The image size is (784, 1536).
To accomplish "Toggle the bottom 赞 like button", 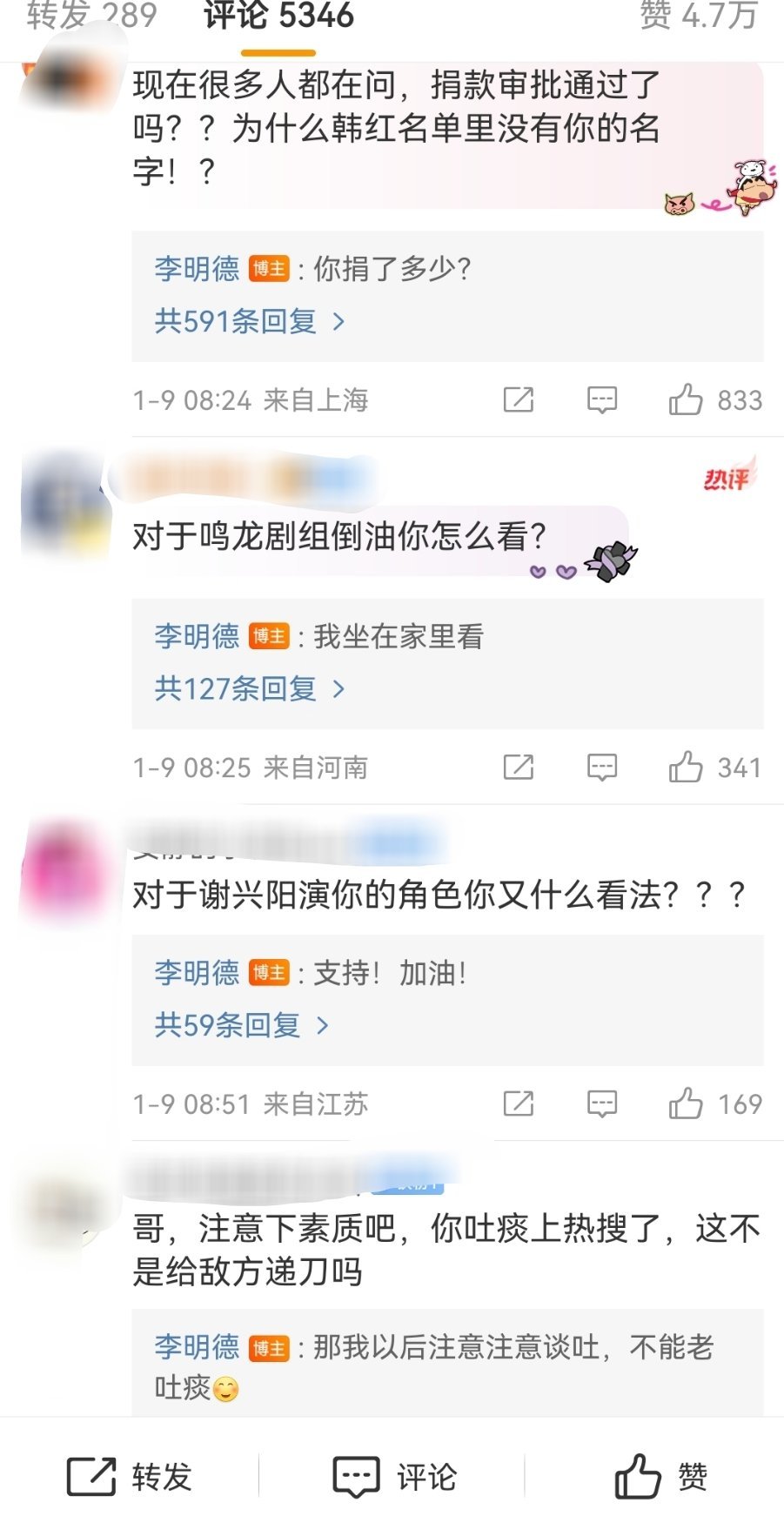I will click(x=661, y=1477).
